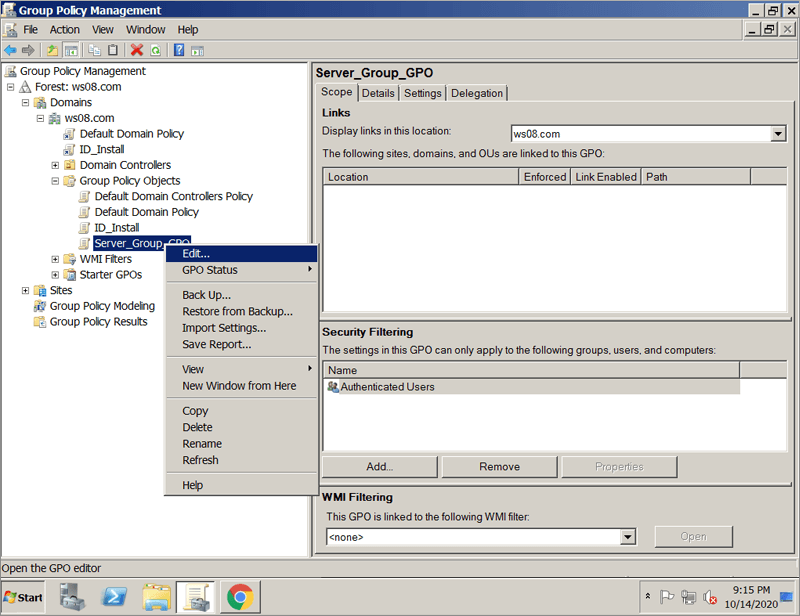Click the red X Delete toolbar icon
This screenshot has width=800, height=616.
(137, 50)
